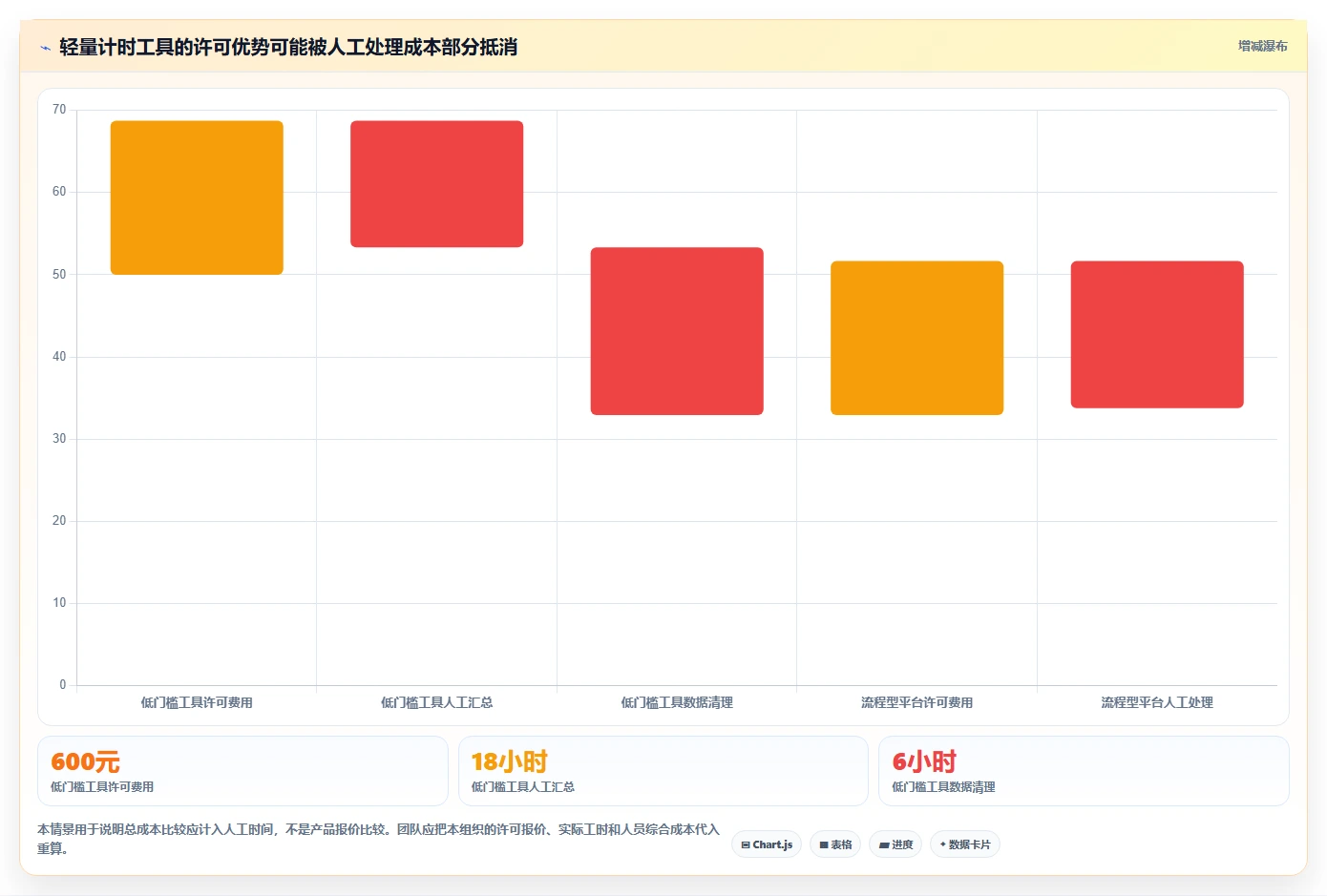The image size is (1327, 896).
Task: Click the pulse icon beside the title
Action: coord(45,48)
